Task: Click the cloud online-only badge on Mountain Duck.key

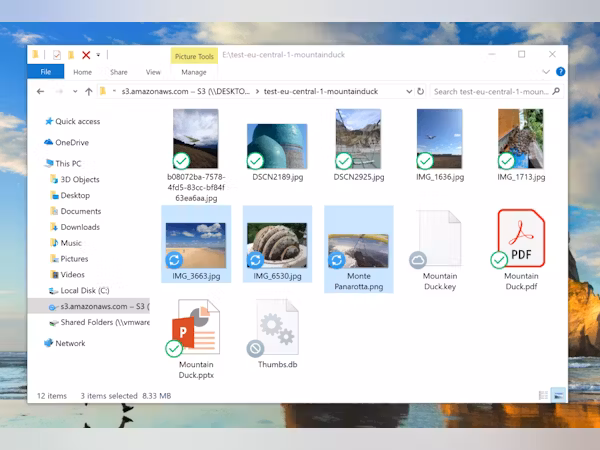Action: pos(418,260)
